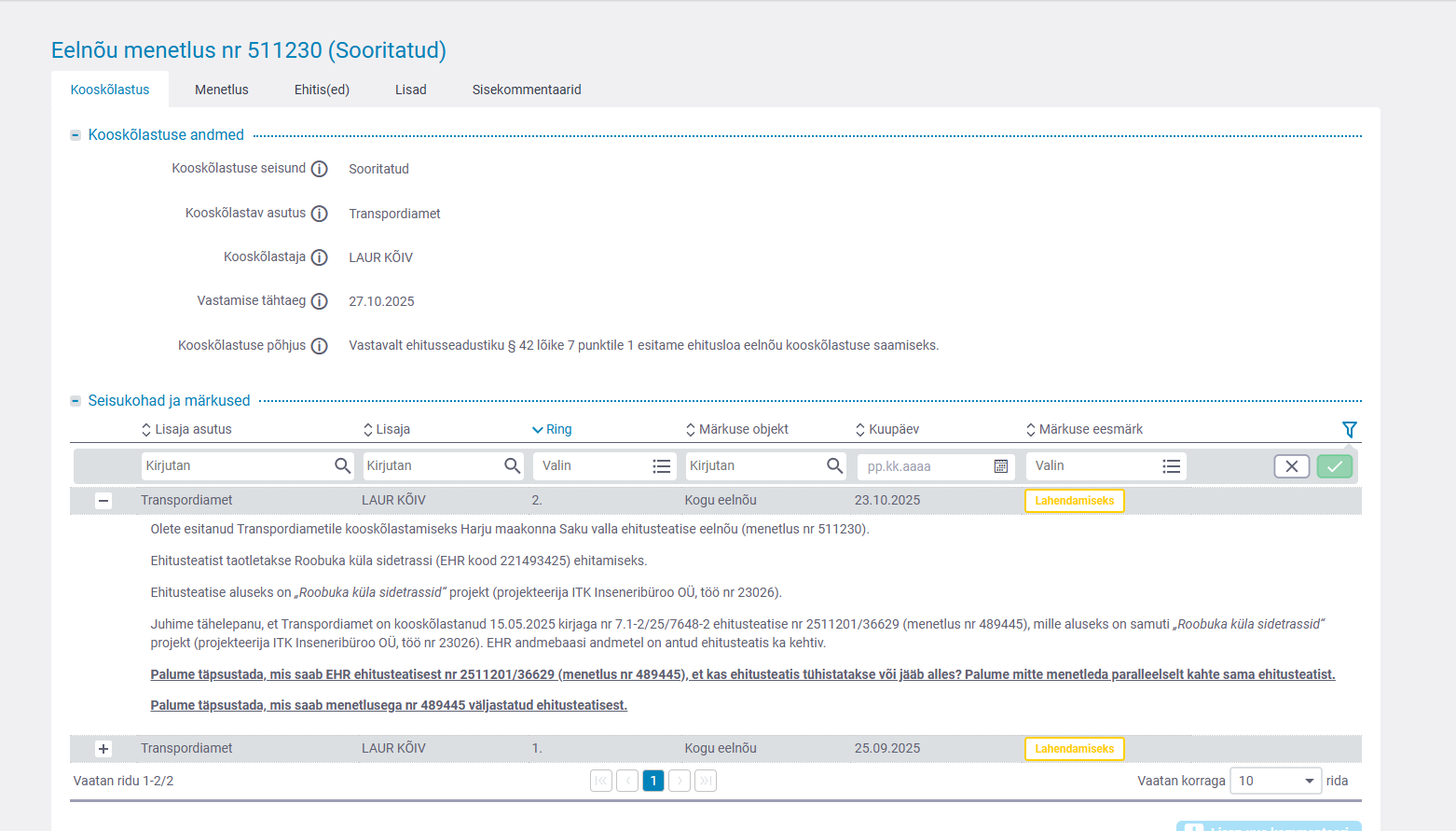This screenshot has width=1456, height=831.
Task: Click info icon next to Kooskõlastuse seisund
Action: tap(319, 169)
